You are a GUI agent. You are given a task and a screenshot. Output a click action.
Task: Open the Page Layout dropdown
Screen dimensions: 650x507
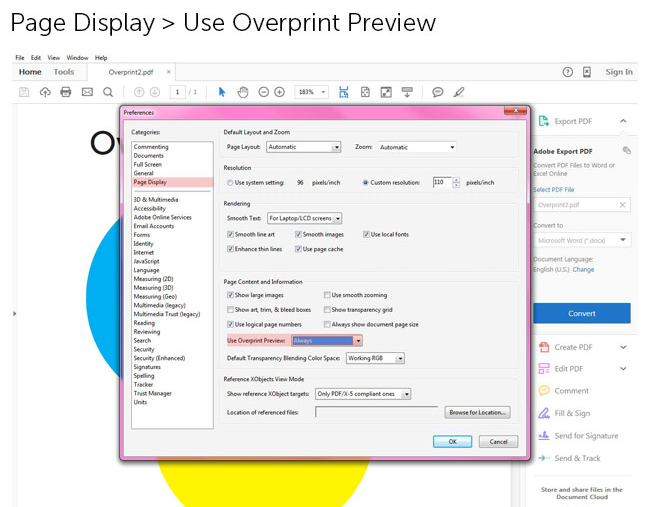pos(303,147)
